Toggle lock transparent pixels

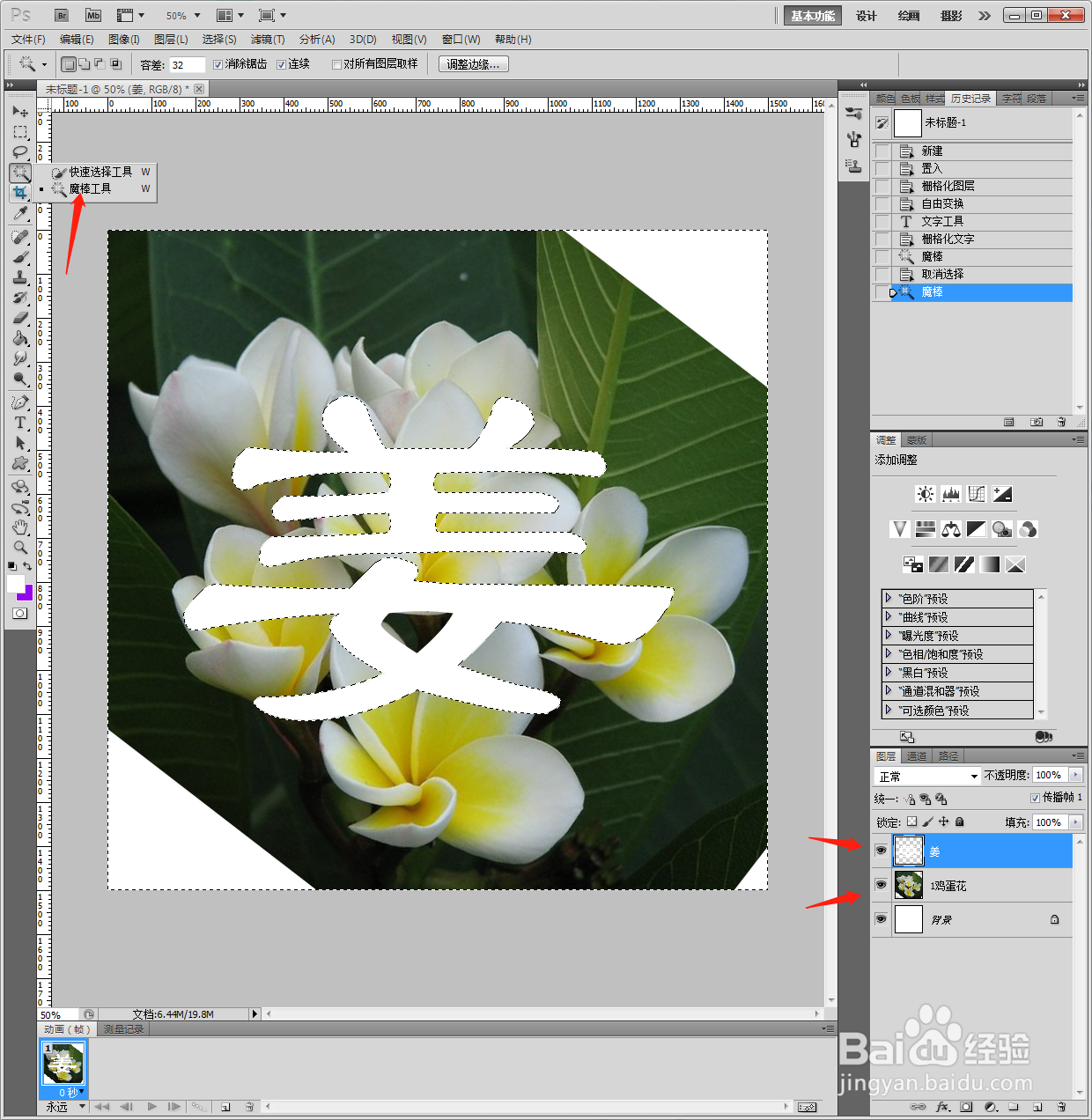(911, 822)
